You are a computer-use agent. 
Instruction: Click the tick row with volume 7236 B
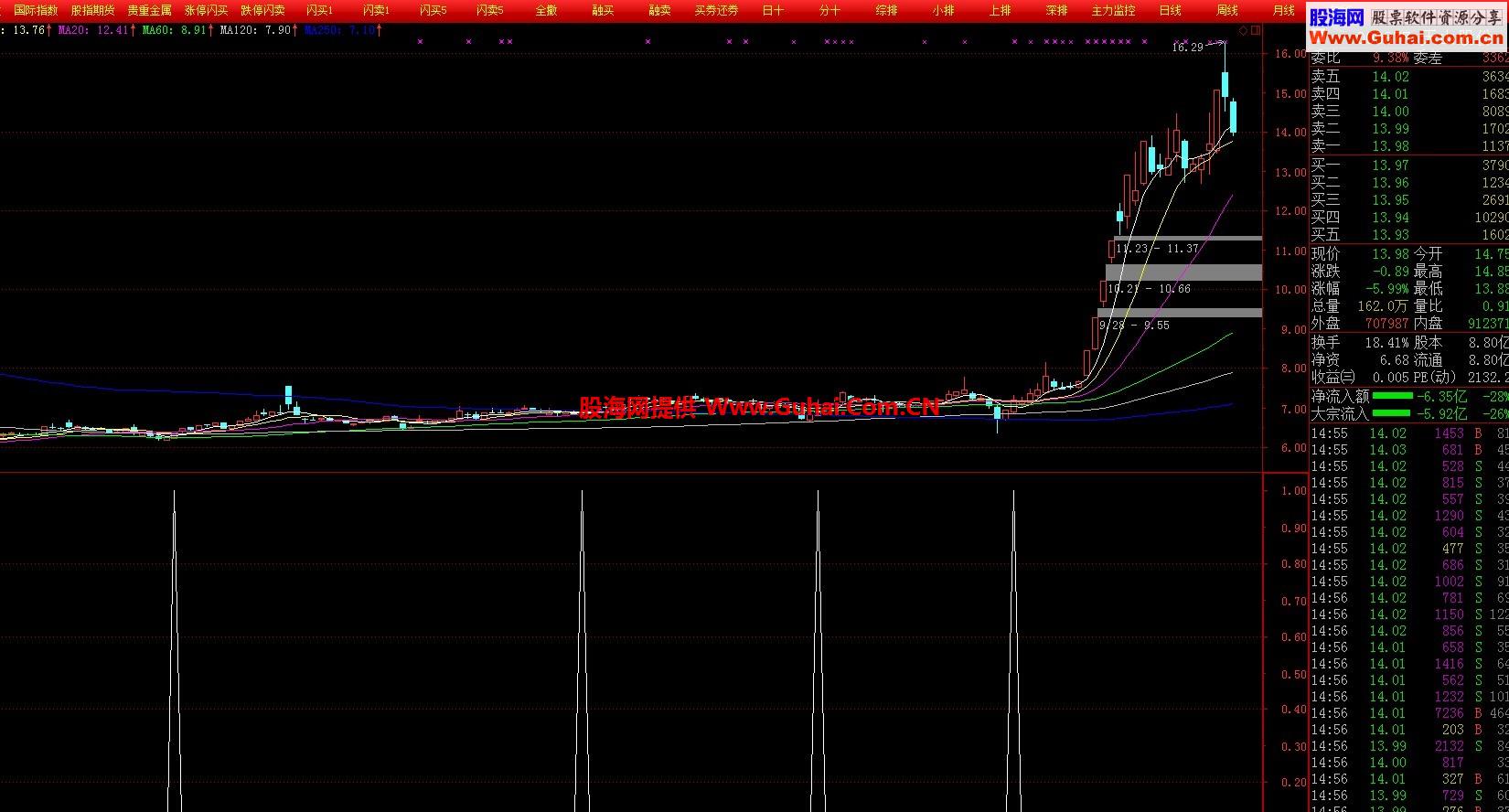[1408, 713]
